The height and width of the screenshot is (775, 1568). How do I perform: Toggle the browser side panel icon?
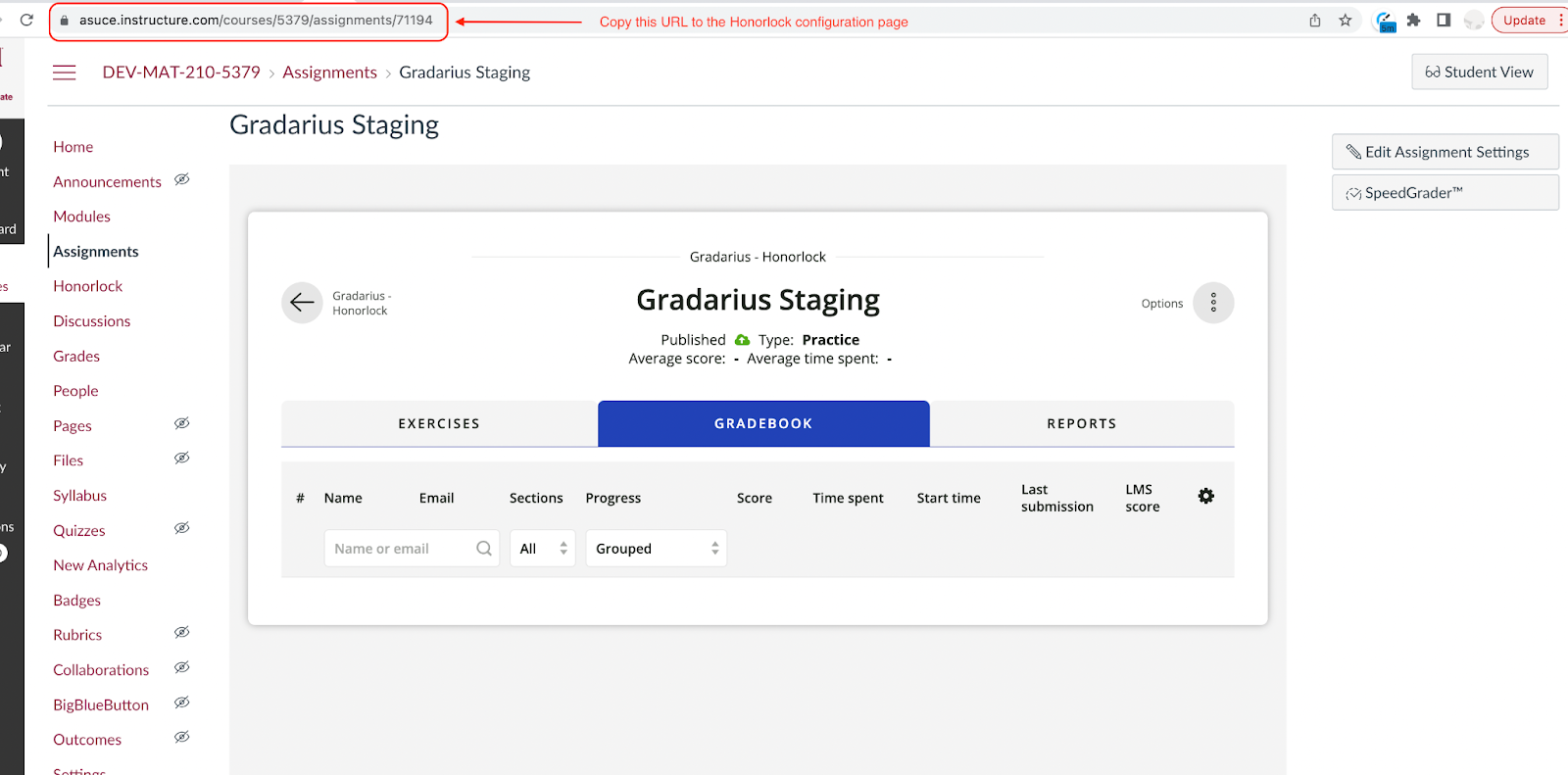click(x=1444, y=20)
